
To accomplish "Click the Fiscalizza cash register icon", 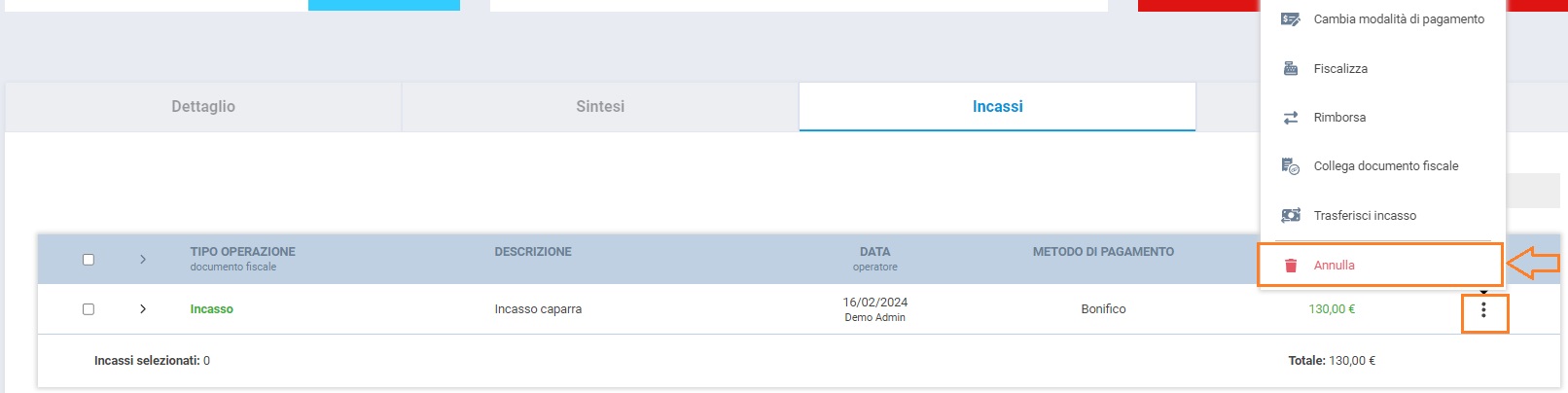I will coord(1291,69).
